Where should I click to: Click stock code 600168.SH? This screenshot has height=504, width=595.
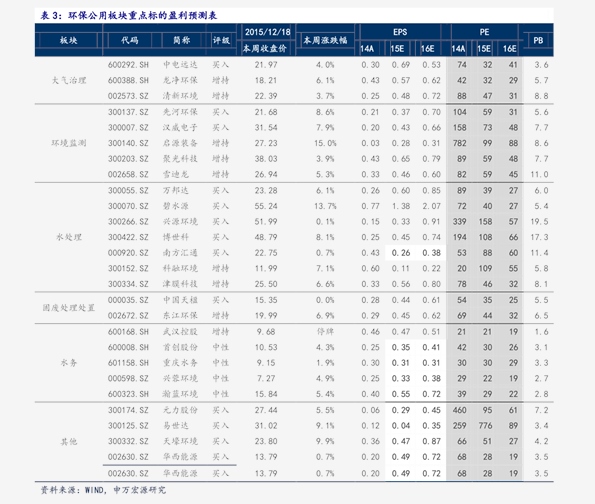[x=128, y=332]
